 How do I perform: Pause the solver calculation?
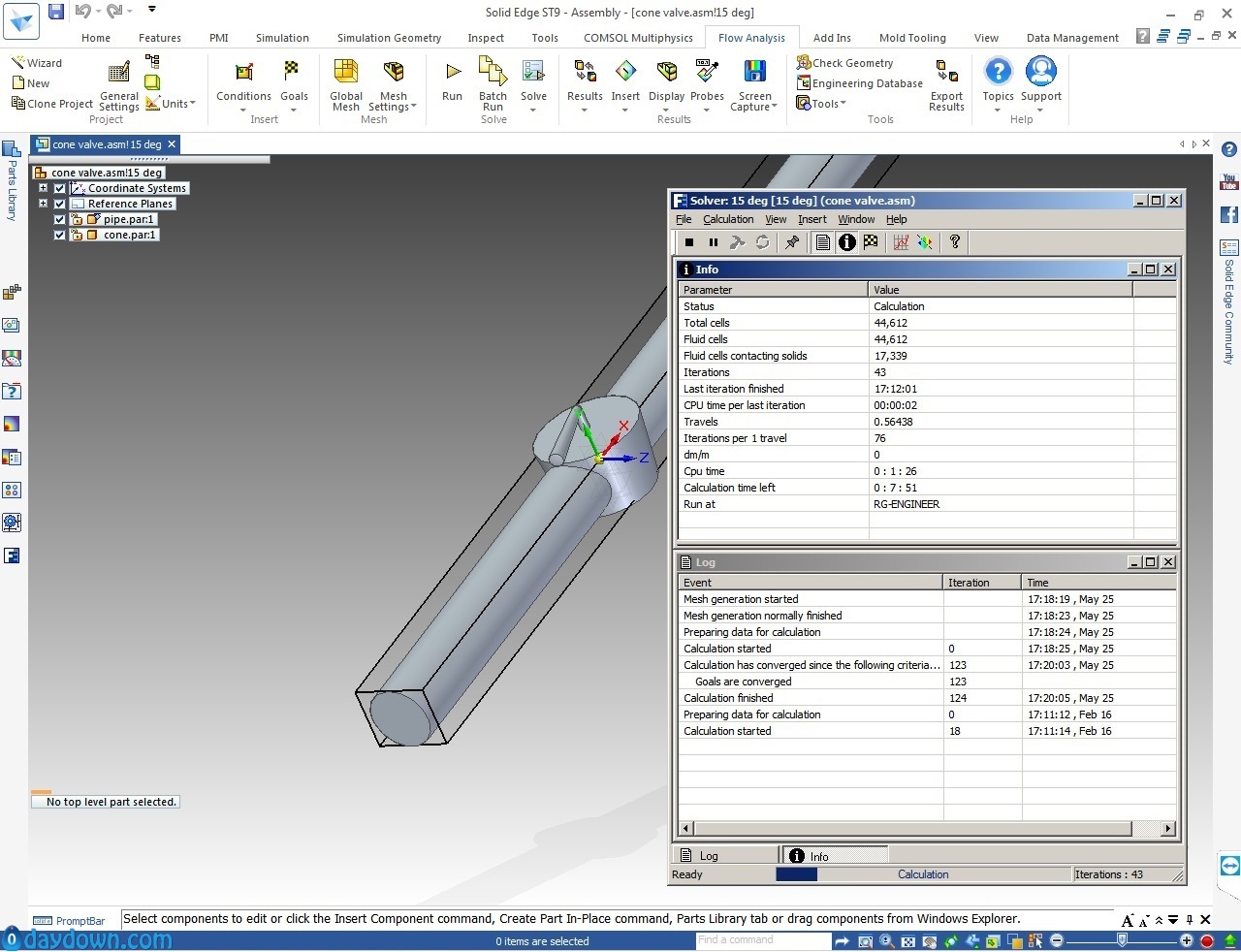714,242
